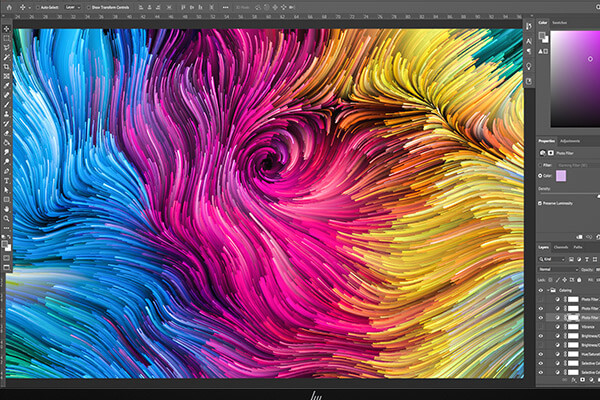Viewport: 600px width, 400px height.
Task: Open the Paragraph panel icon
Action: 529,51
